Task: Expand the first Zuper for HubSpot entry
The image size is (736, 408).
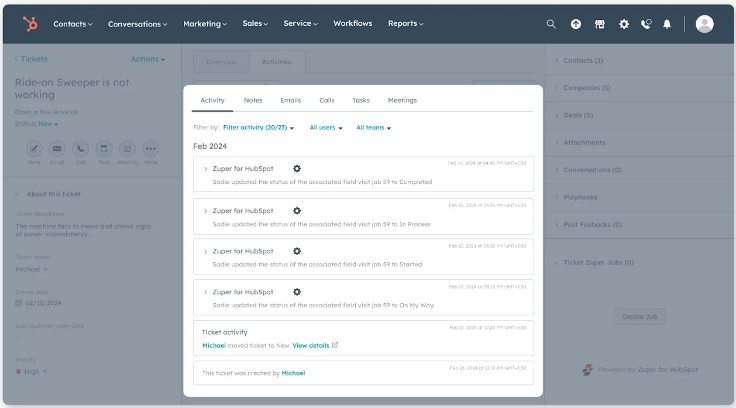Action: (206, 169)
